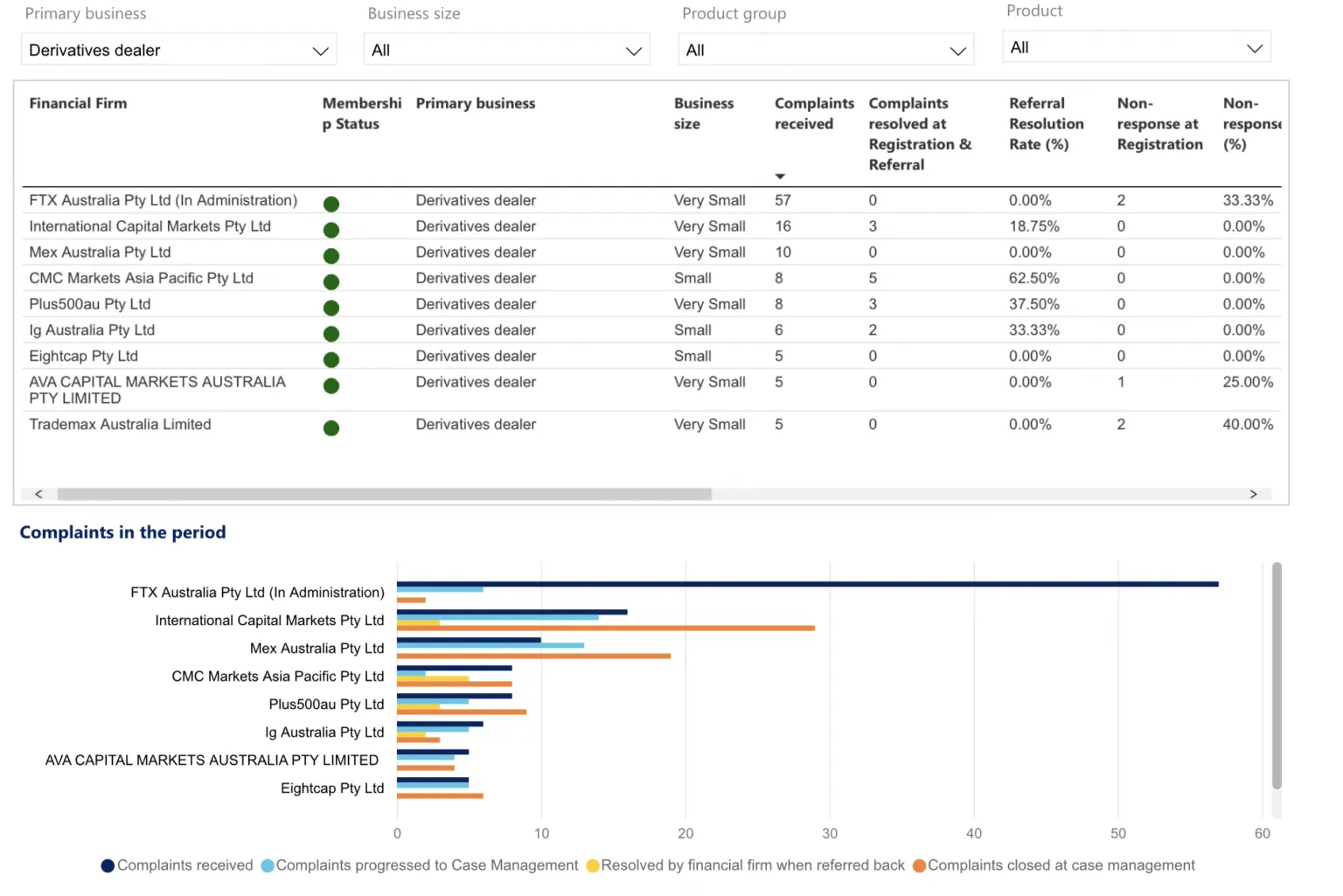Click the Complaints in the period title
The width and height of the screenshot is (1343, 896).
[x=122, y=532]
